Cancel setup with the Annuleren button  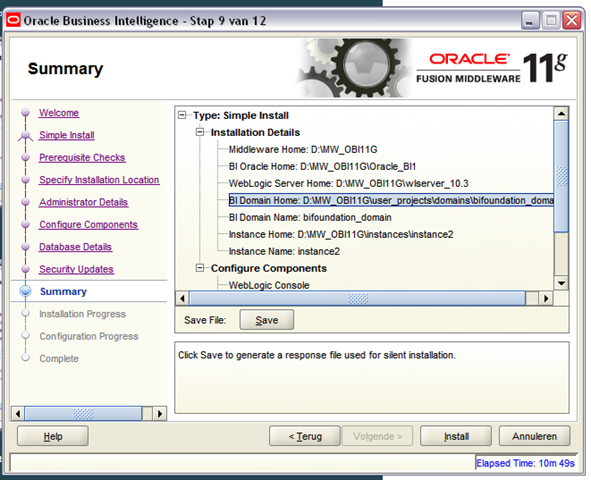click(x=534, y=436)
